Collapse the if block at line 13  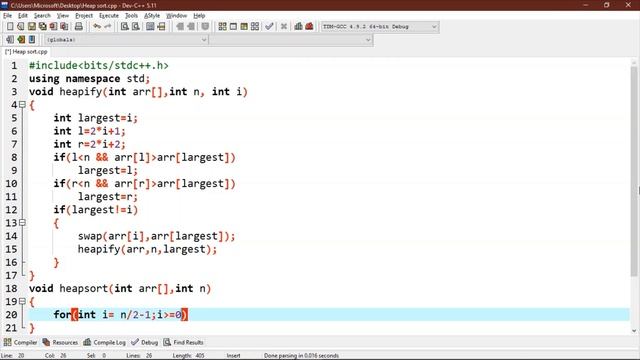[x=22, y=223]
